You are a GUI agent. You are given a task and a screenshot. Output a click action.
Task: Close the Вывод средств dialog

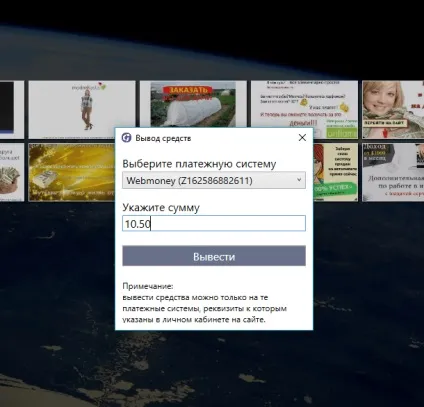(302, 137)
